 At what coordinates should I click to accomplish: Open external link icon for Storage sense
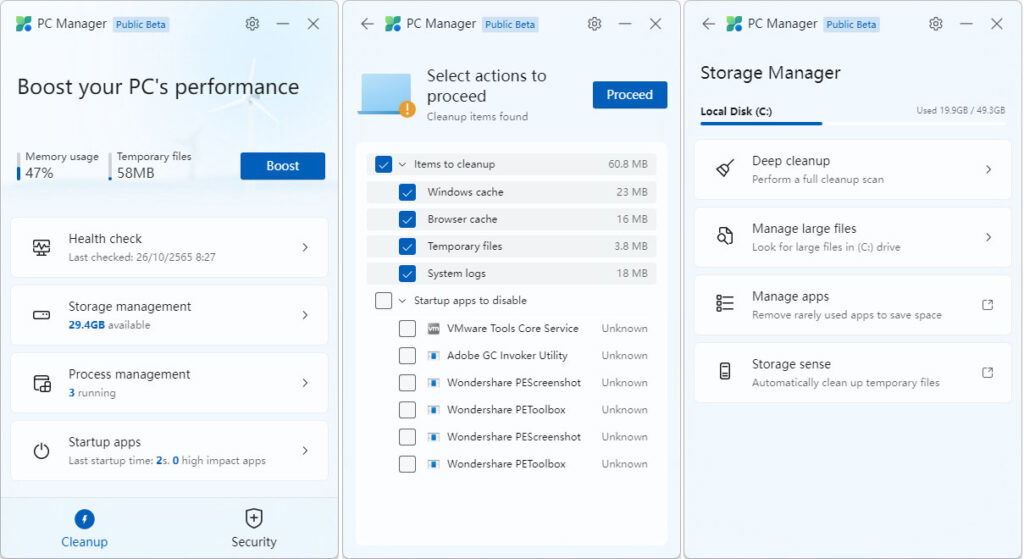click(x=987, y=372)
